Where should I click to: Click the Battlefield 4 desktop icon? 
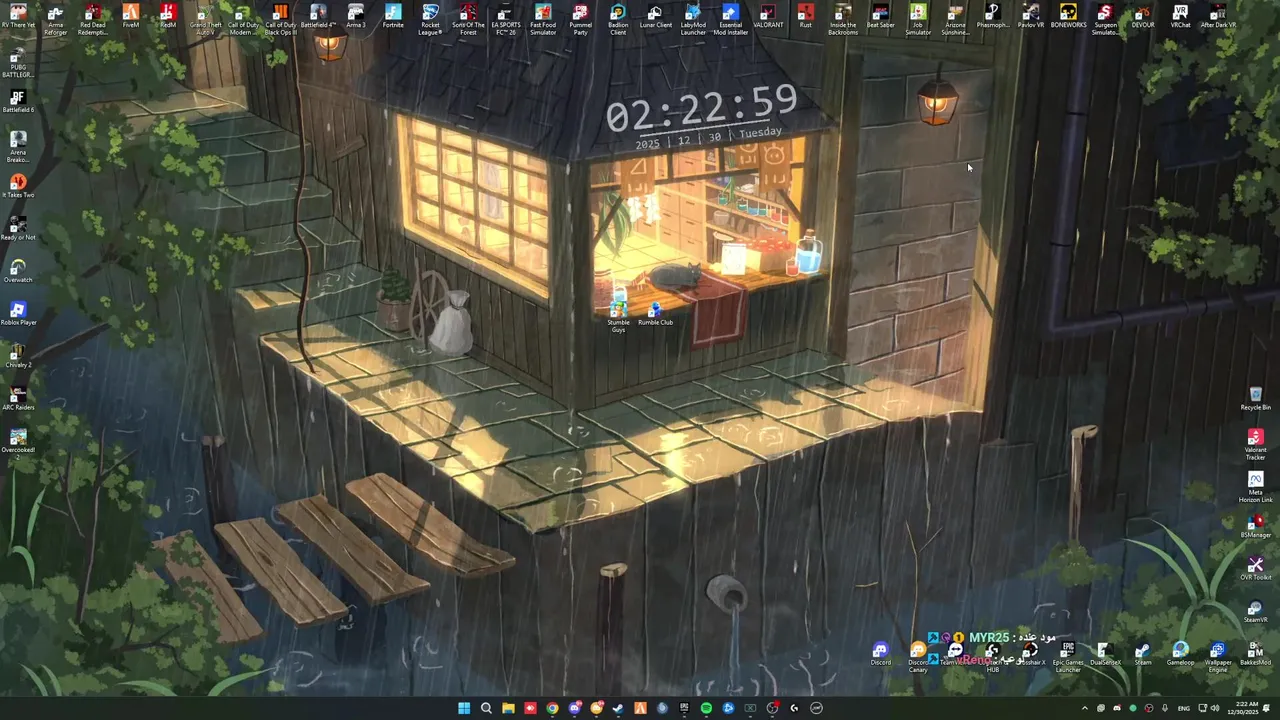318,17
